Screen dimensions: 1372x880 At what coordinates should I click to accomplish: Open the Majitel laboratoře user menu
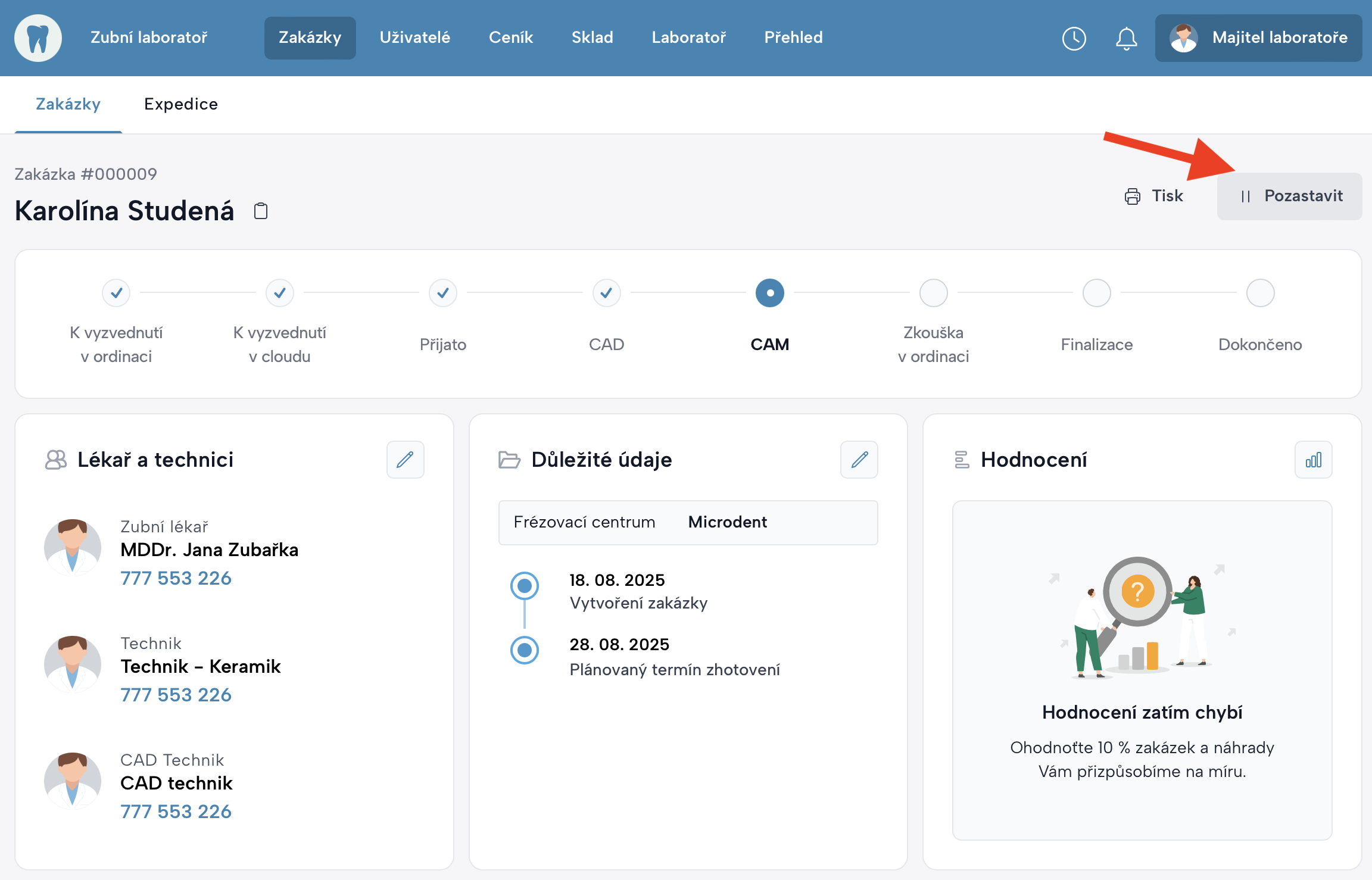point(1258,38)
